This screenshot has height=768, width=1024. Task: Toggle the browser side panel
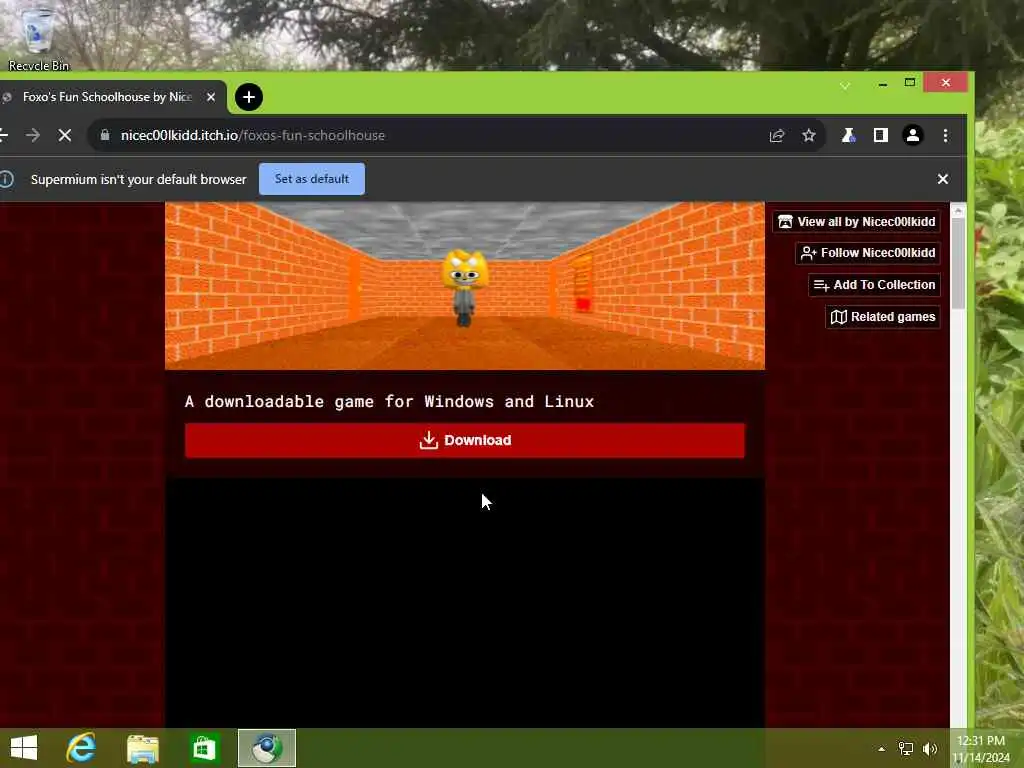tap(880, 135)
